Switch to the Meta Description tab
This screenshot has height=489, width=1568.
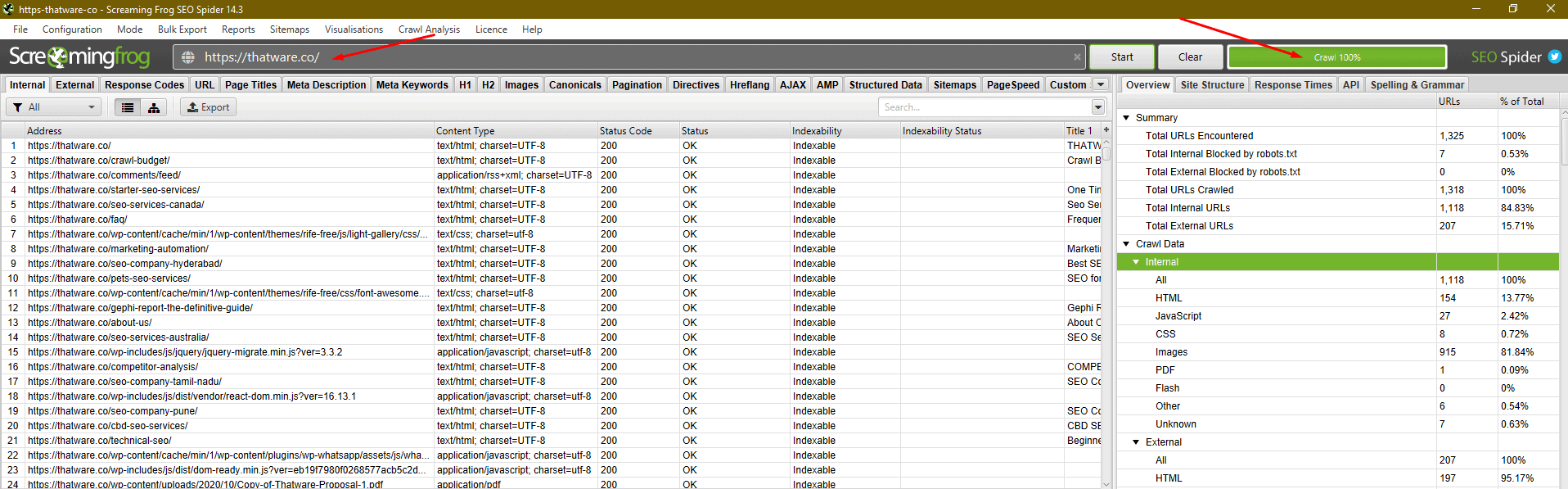[x=327, y=85]
